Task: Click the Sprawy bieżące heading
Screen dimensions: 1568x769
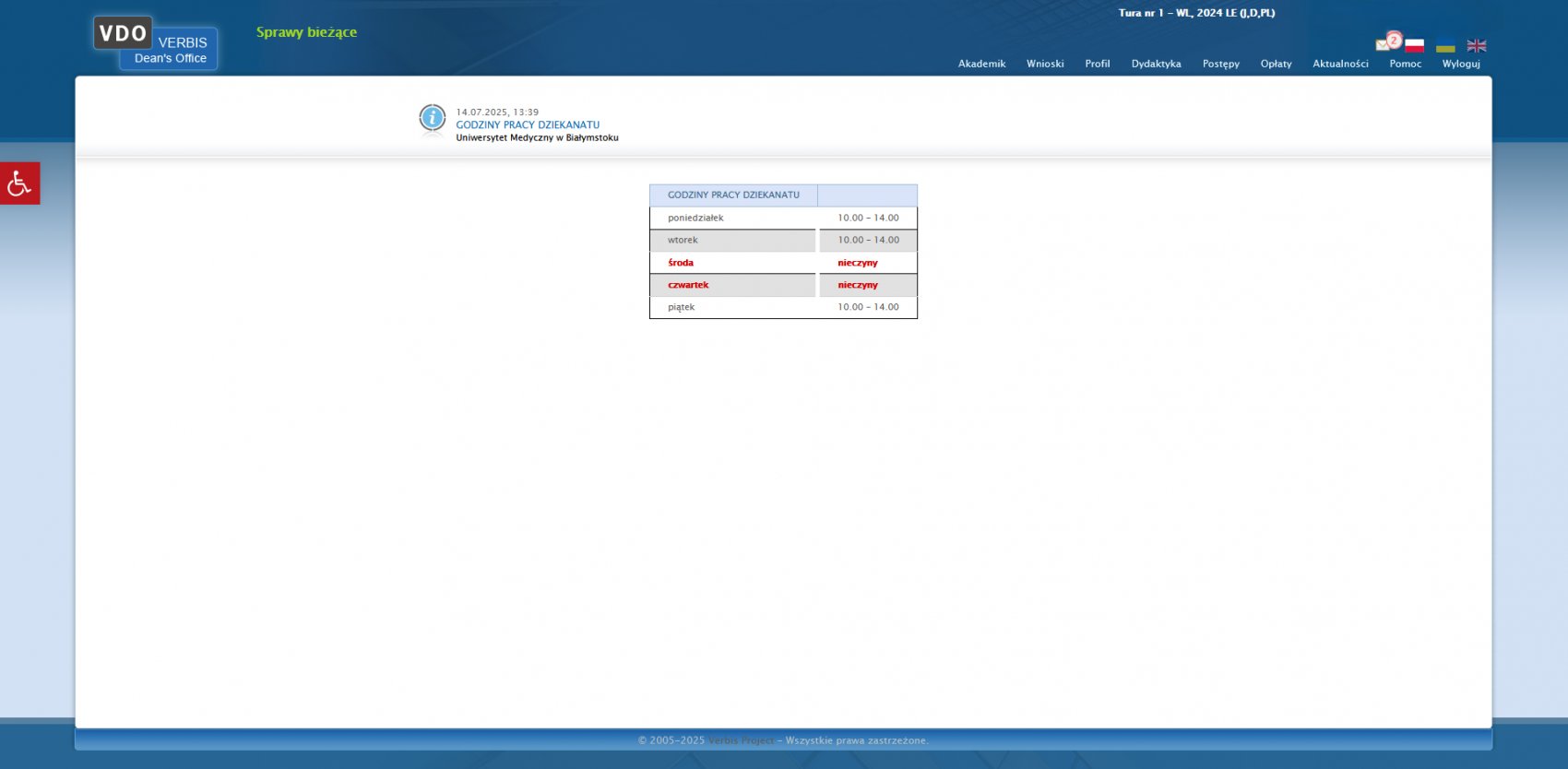Action: point(306,32)
